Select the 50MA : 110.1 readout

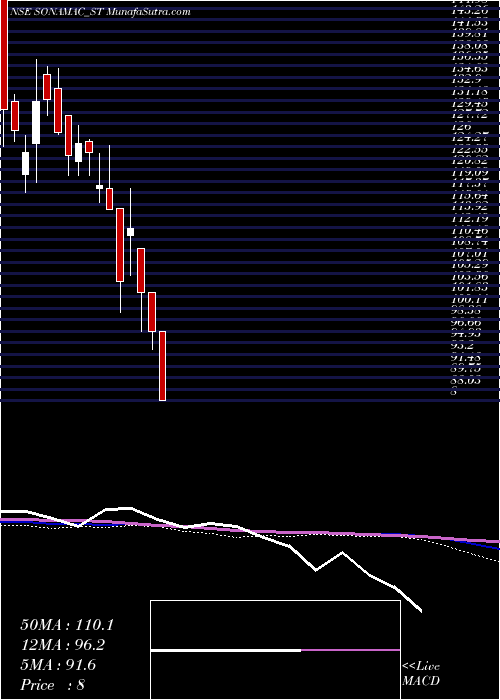(67, 625)
